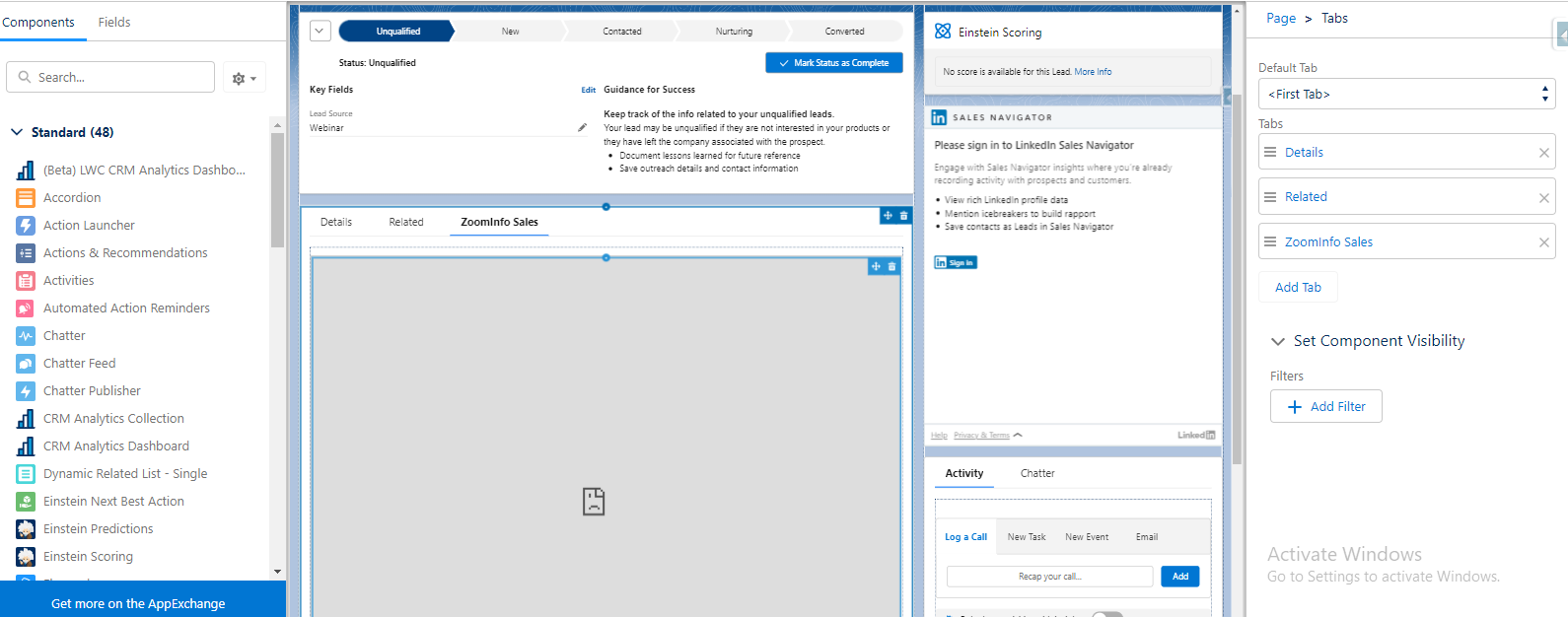
Task: Click the pencil edit icon next to Webinar
Action: [583, 127]
